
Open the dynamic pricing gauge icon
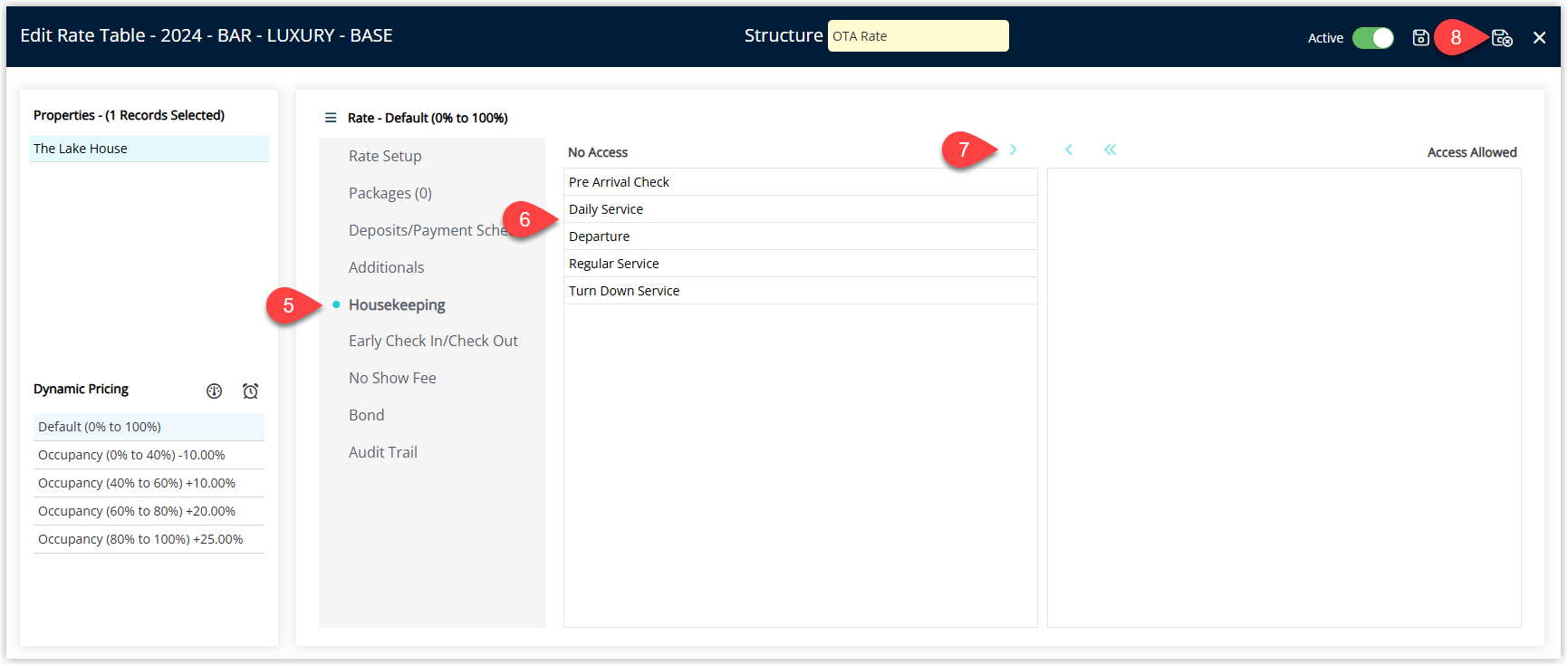click(x=214, y=391)
